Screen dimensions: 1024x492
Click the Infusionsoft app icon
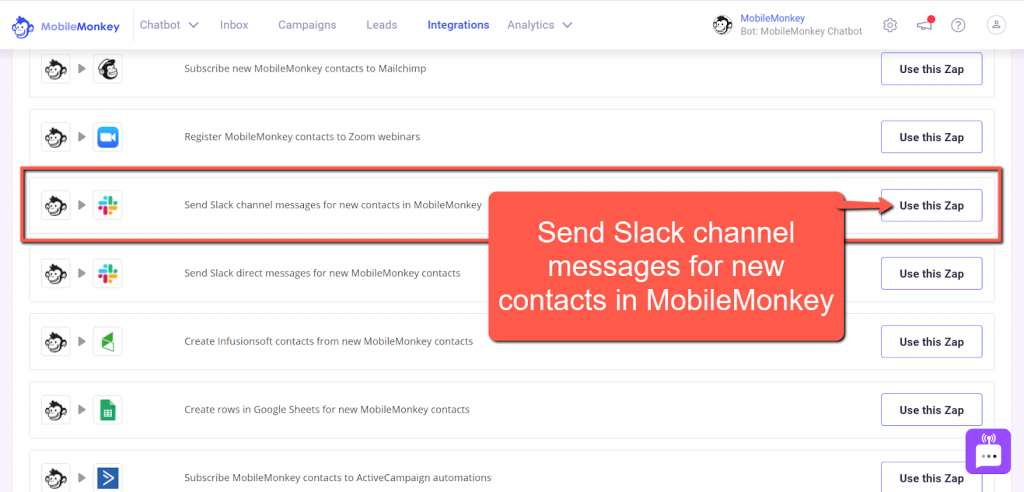click(x=107, y=342)
